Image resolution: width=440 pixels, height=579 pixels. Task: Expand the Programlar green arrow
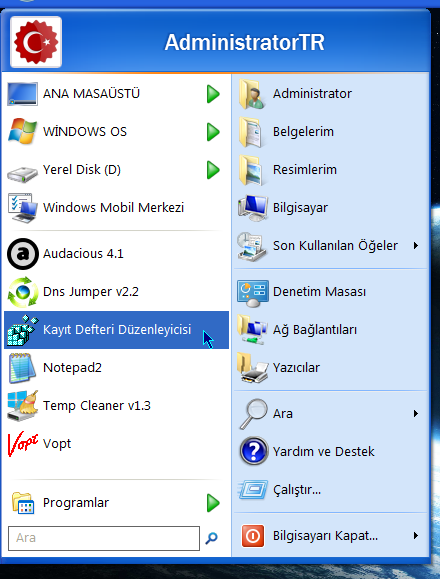[x=213, y=503]
